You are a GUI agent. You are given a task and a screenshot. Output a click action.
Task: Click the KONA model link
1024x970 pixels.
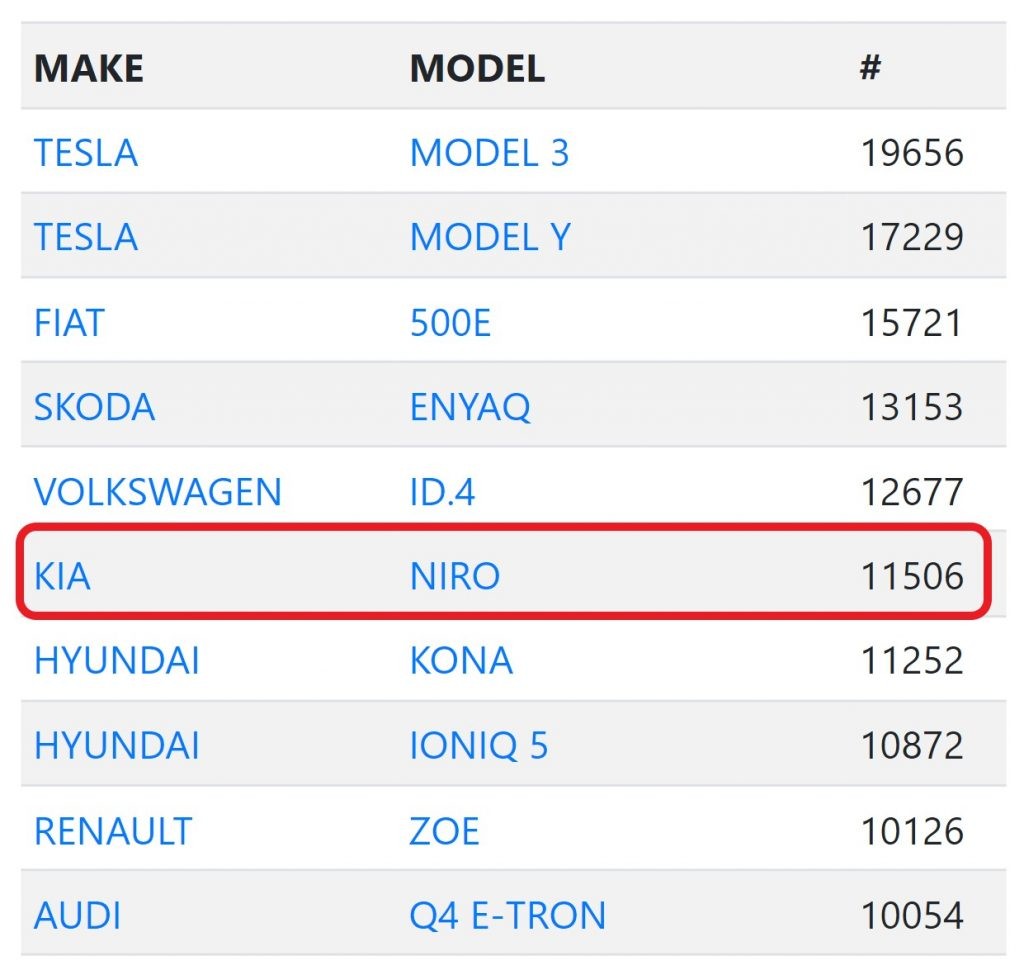click(x=461, y=661)
